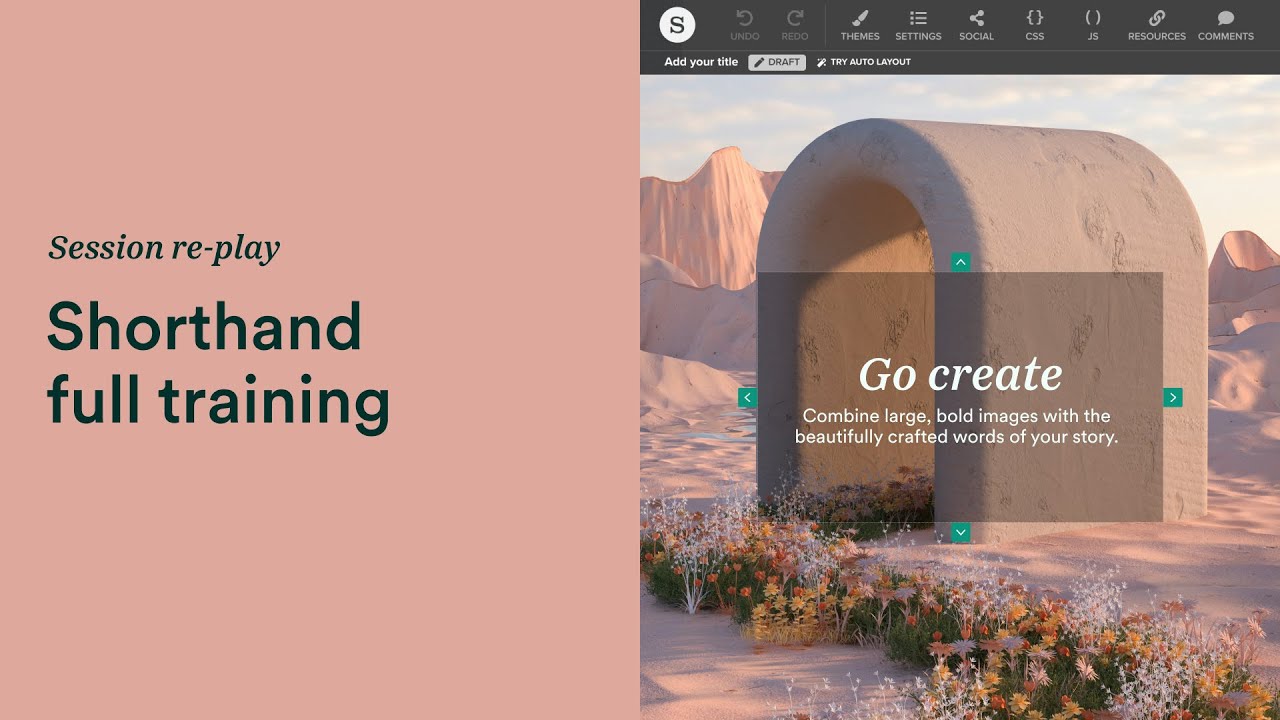Open the CSS editor

pyautogui.click(x=1035, y=25)
